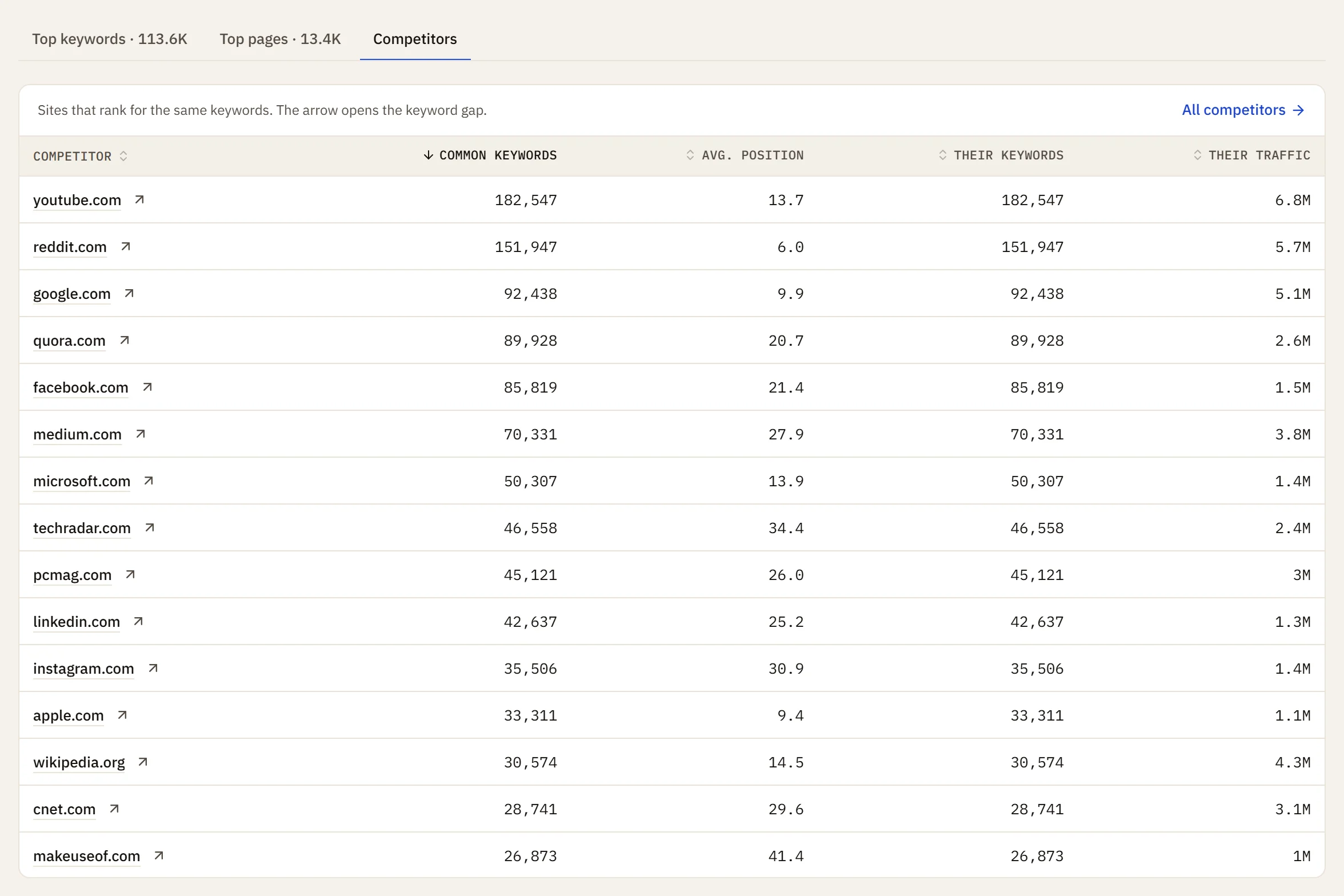Open keyword gap arrow for youtube.com

[x=139, y=199]
